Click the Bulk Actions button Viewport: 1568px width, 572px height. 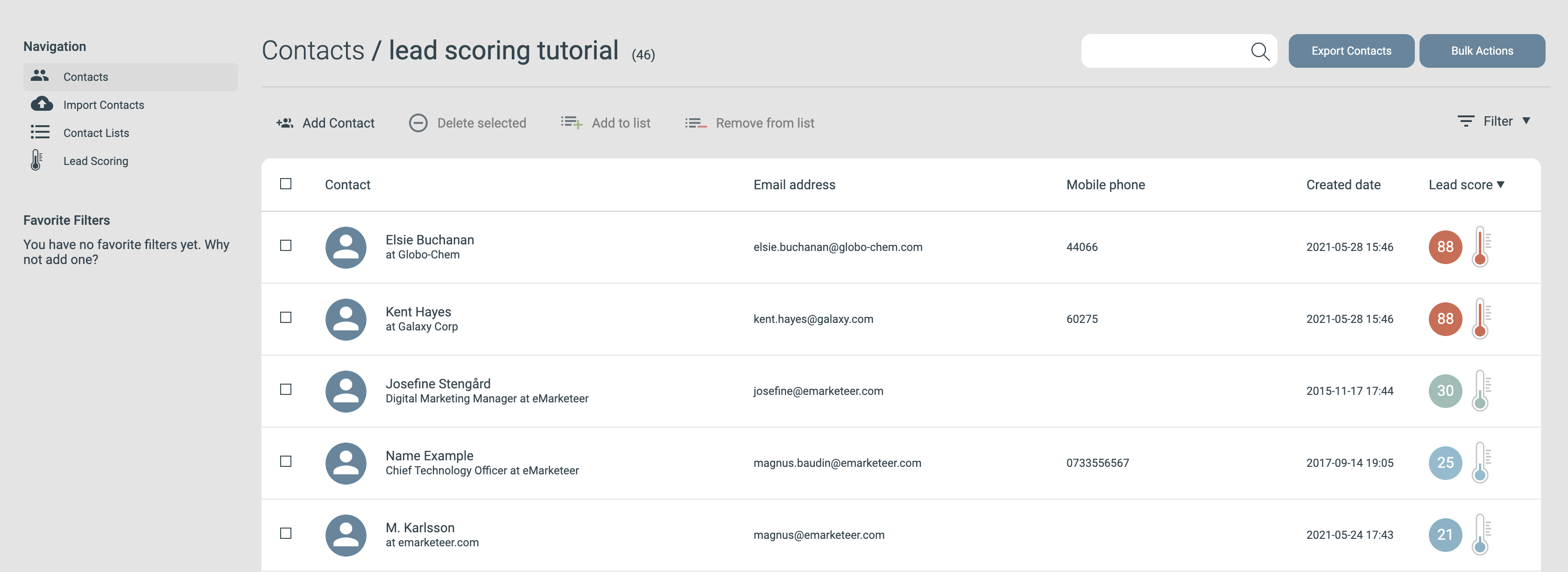pyautogui.click(x=1482, y=50)
